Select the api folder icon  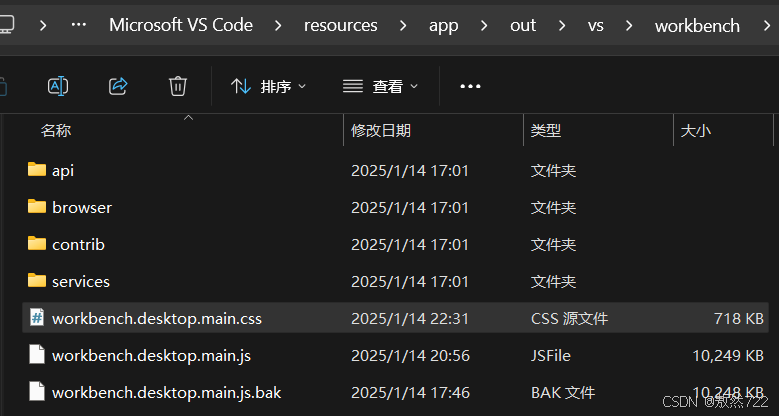click(37, 169)
